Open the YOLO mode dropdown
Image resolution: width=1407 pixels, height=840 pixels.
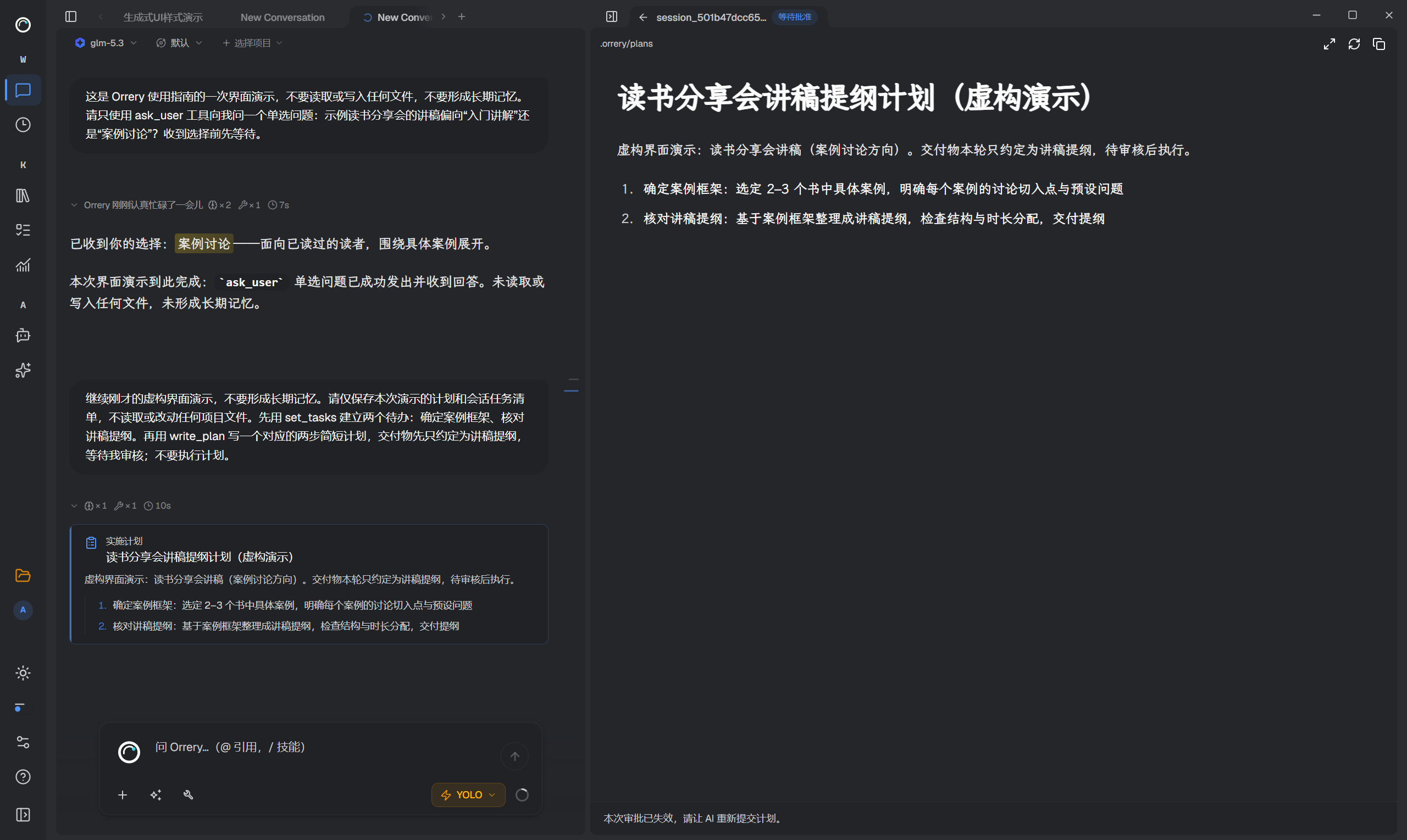tap(468, 795)
